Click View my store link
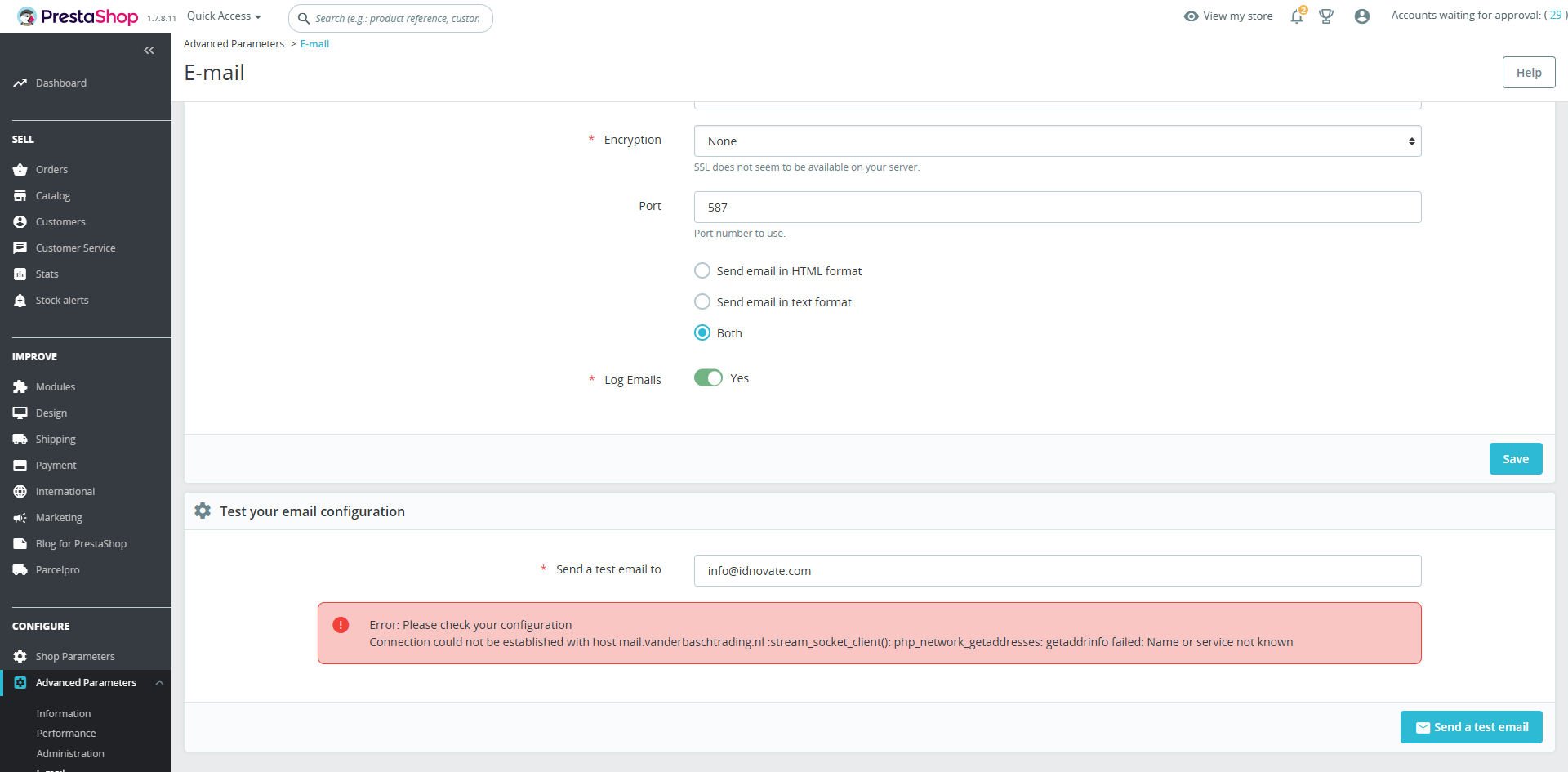This screenshot has height=772, width=1568. [x=1228, y=16]
